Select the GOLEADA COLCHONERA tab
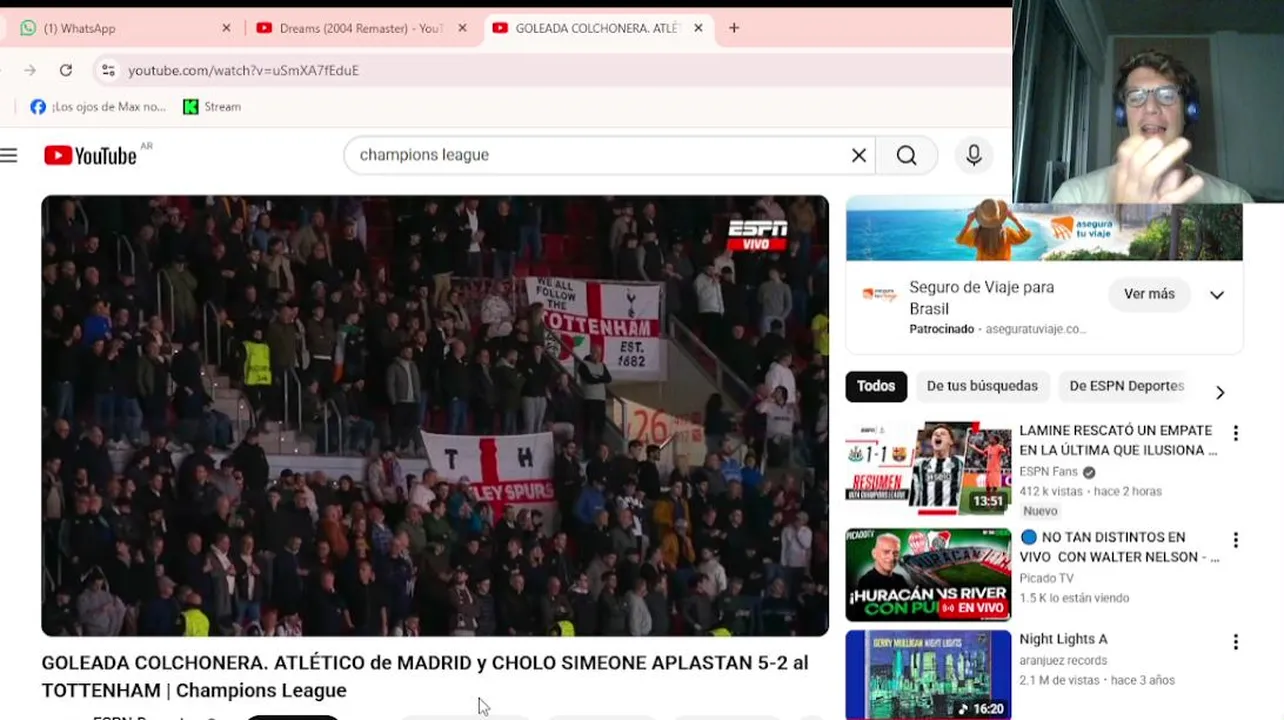This screenshot has height=720, width=1284. tap(598, 28)
